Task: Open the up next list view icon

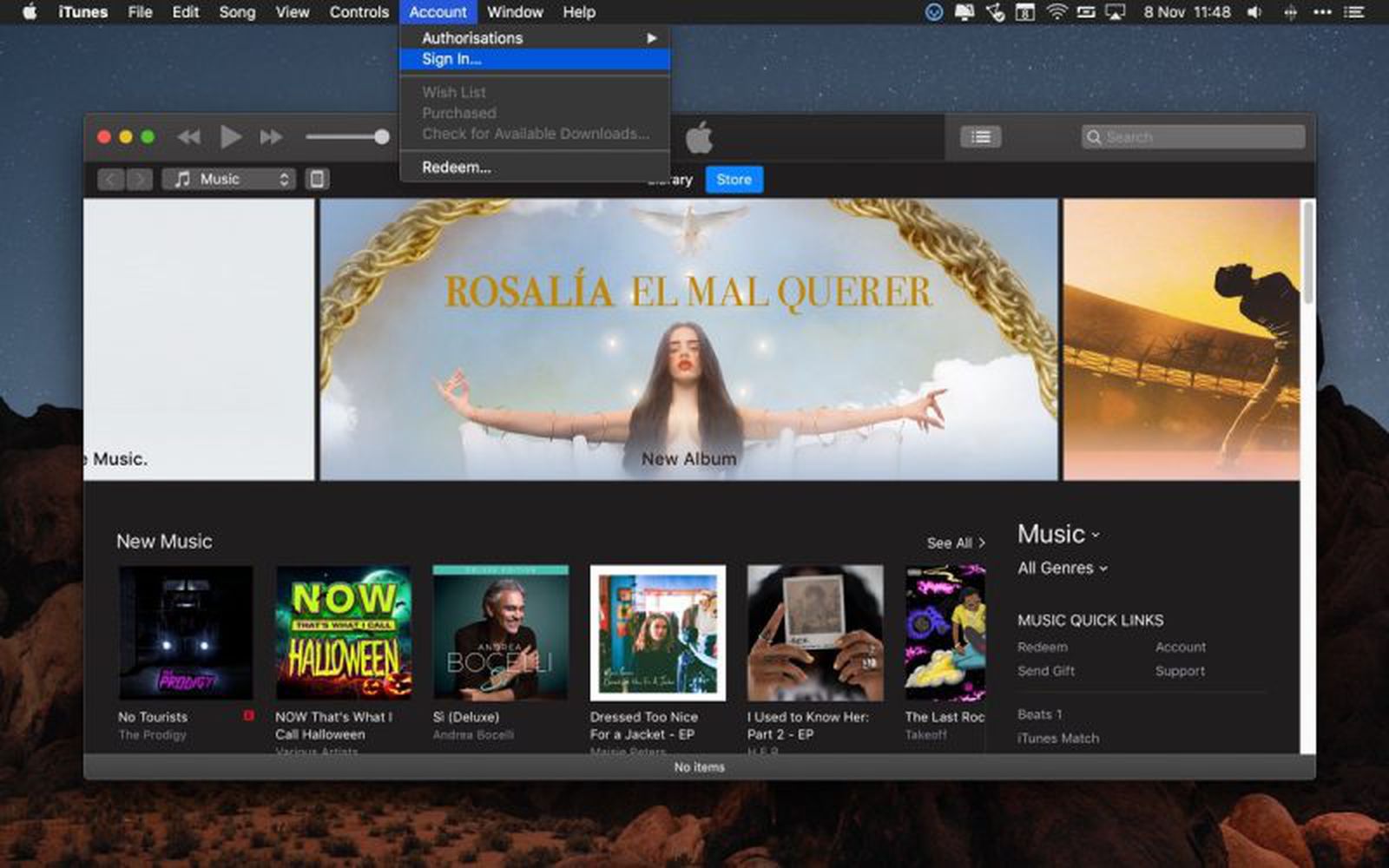Action: (x=979, y=136)
